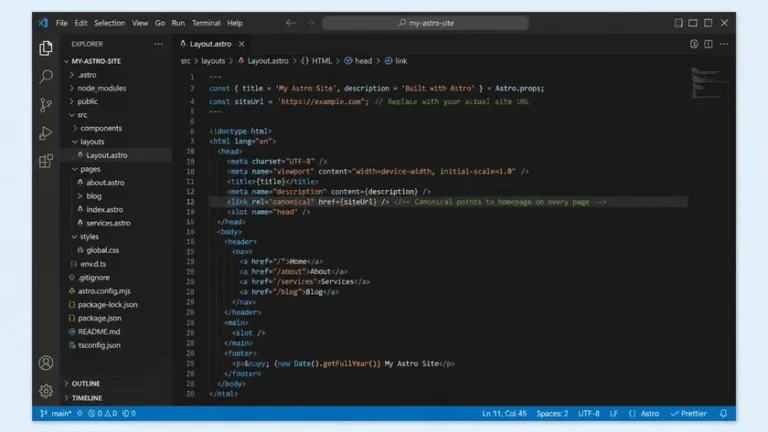Toggle panel layout icon
The height and width of the screenshot is (432, 768).
pyautogui.click(x=693, y=23)
